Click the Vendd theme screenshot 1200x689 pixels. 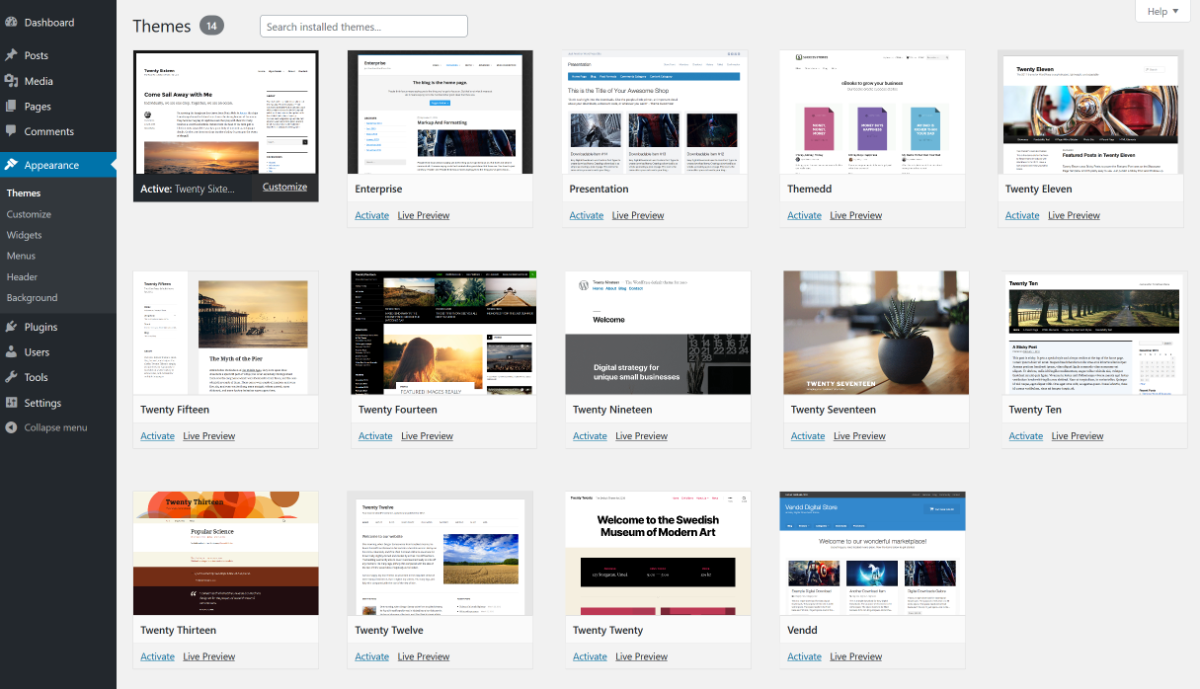pyautogui.click(x=873, y=554)
